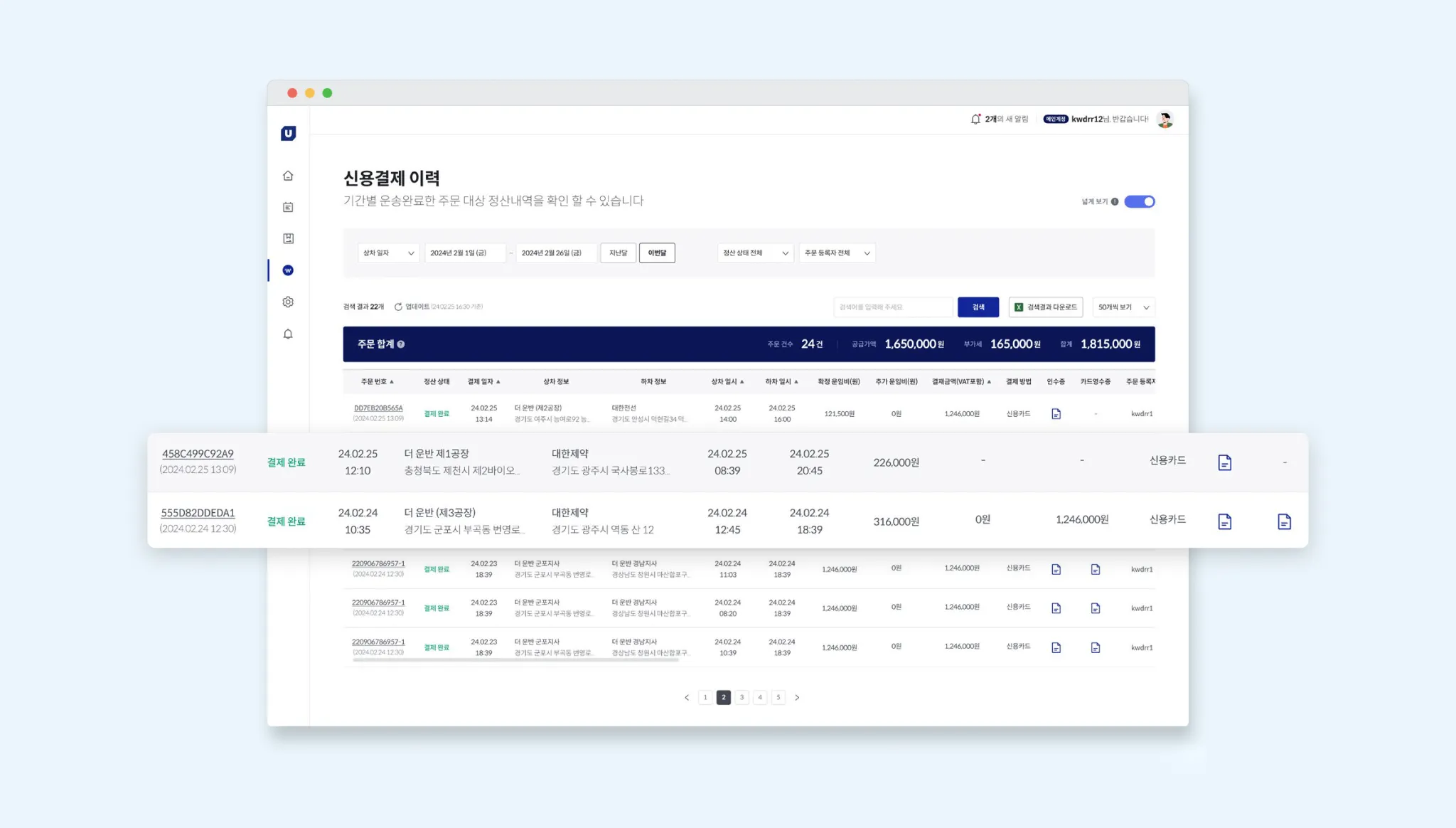The image size is (1456, 828).
Task: Open receipt document for order 458C499C92A9
Action: point(1224,462)
